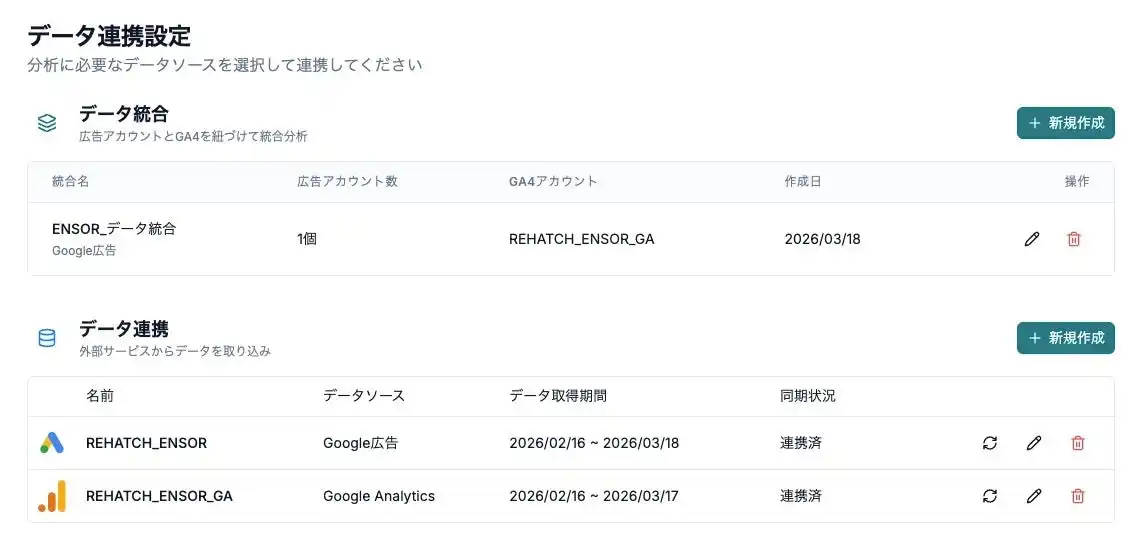
Task: Resync the REHATCH_ENSOR_GA data source
Action: (990, 496)
